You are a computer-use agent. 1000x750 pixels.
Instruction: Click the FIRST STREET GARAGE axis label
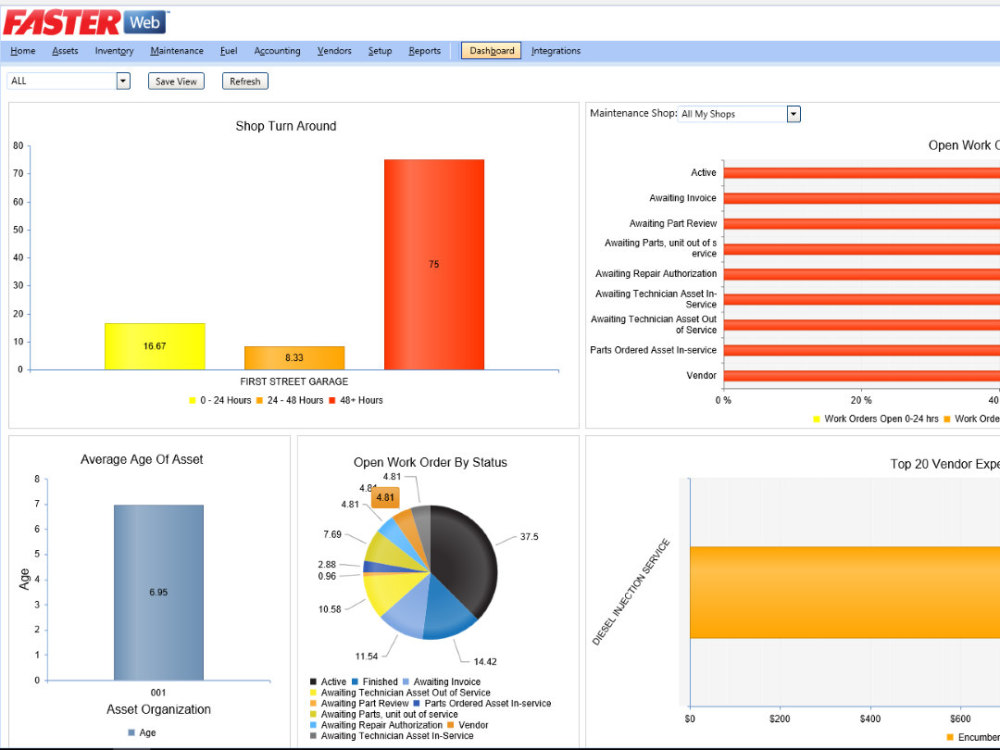coord(294,381)
